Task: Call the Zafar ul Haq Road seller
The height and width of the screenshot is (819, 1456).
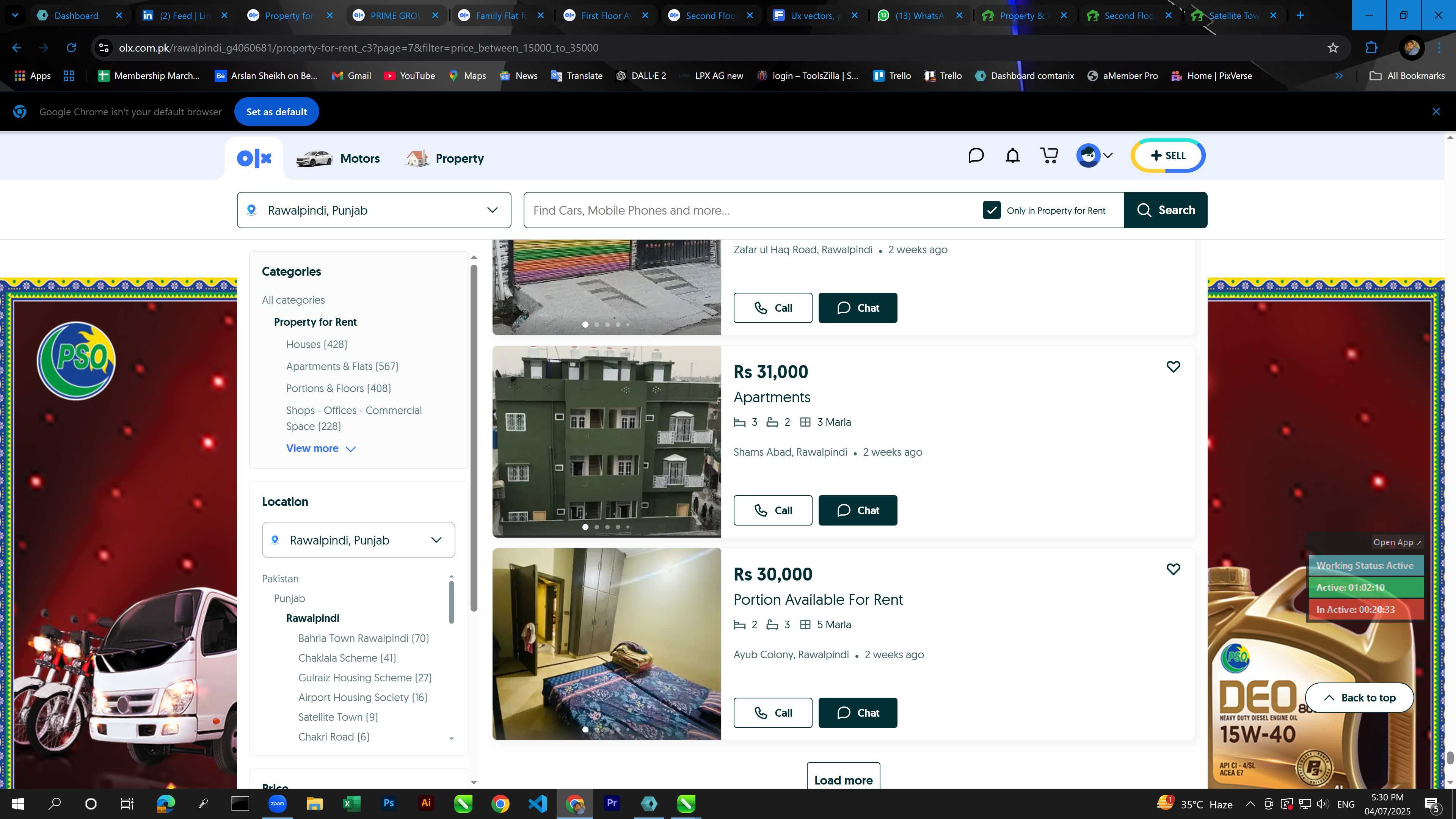Action: pos(773,308)
